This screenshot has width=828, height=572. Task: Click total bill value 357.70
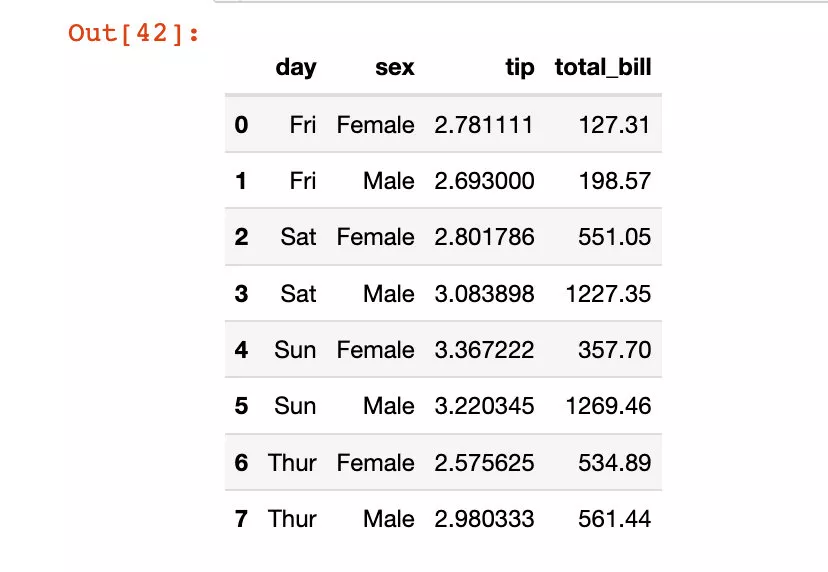pos(615,350)
